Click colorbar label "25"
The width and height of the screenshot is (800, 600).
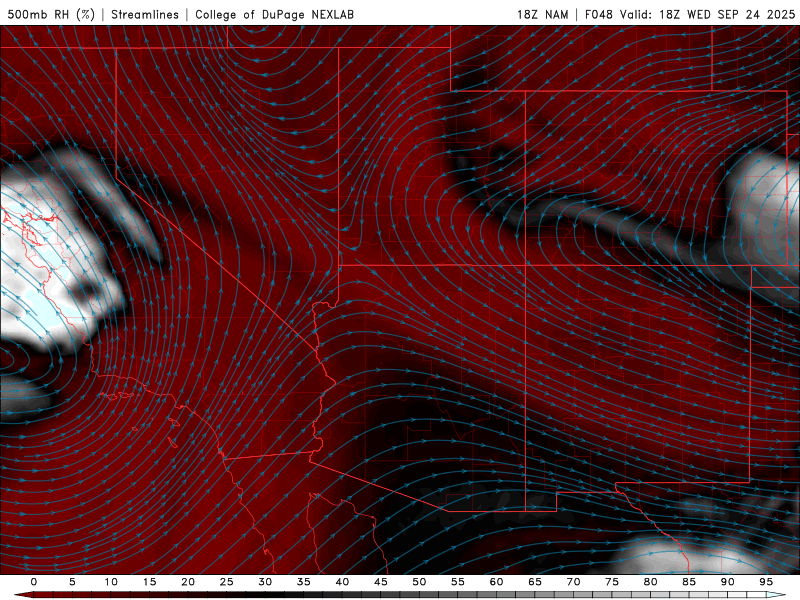pos(227,582)
